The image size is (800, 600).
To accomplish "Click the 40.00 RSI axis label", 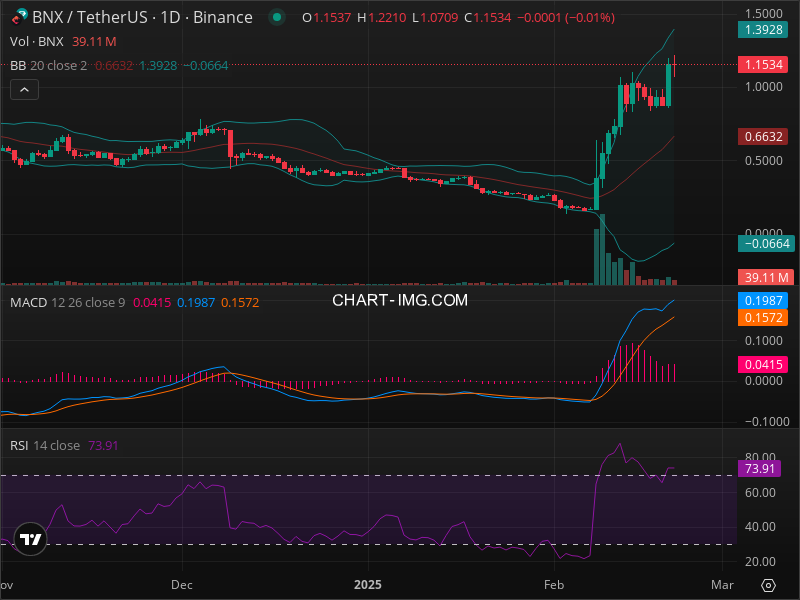I will point(760,527).
